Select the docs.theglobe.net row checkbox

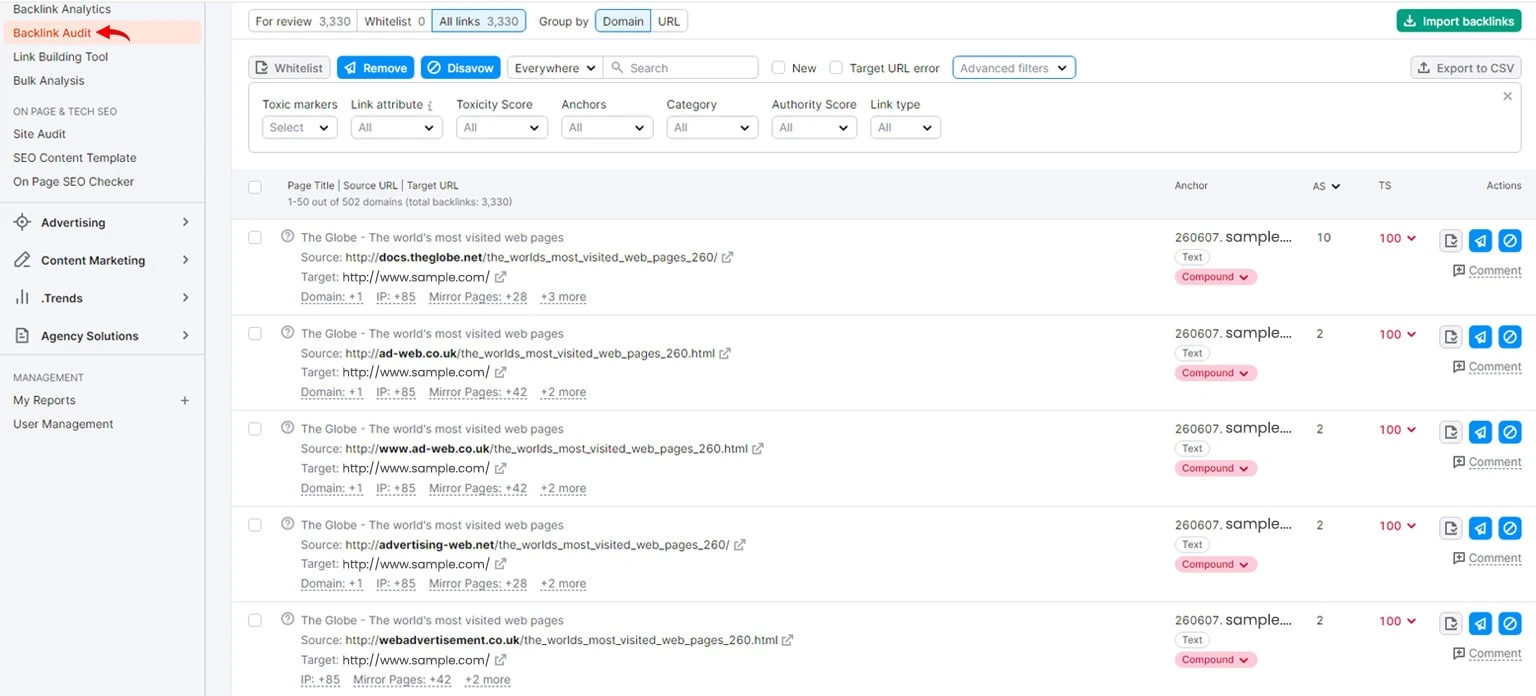pos(255,237)
